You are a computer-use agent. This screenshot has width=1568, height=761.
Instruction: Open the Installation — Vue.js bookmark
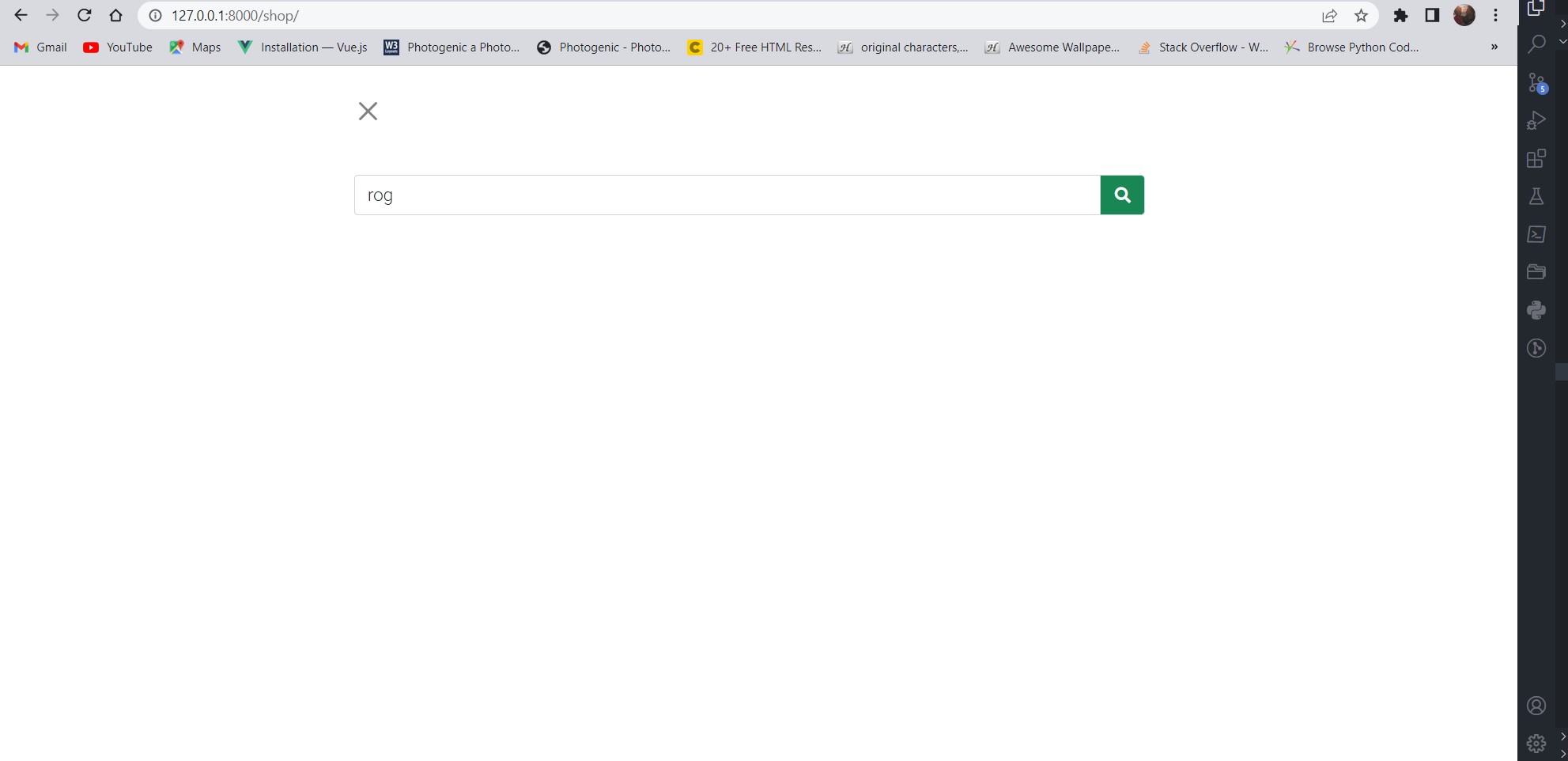[x=303, y=47]
